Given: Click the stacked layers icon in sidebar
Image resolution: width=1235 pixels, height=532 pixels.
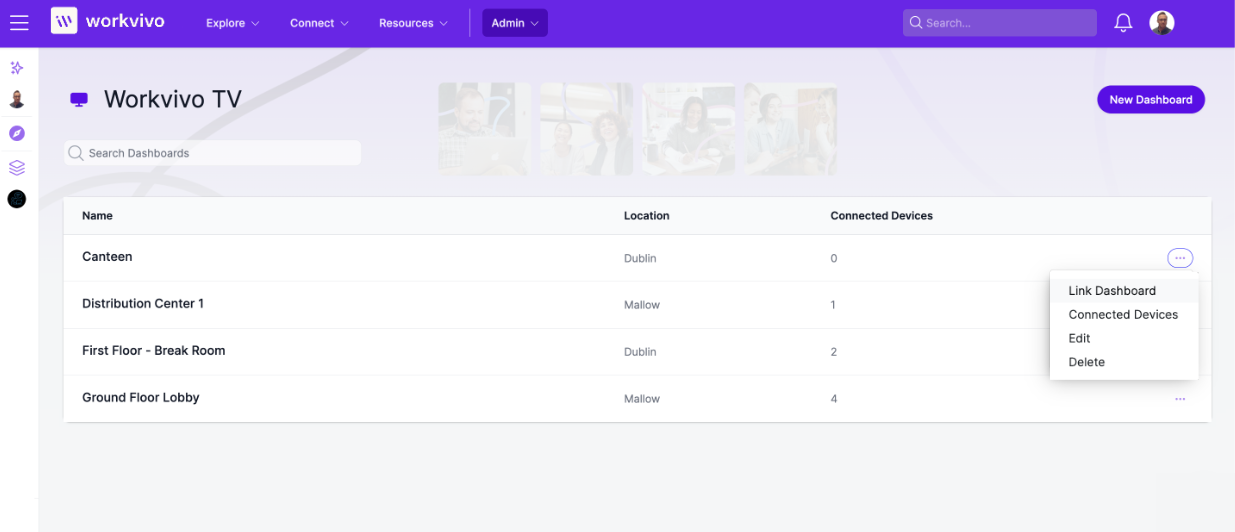Looking at the screenshot, I should (17, 167).
